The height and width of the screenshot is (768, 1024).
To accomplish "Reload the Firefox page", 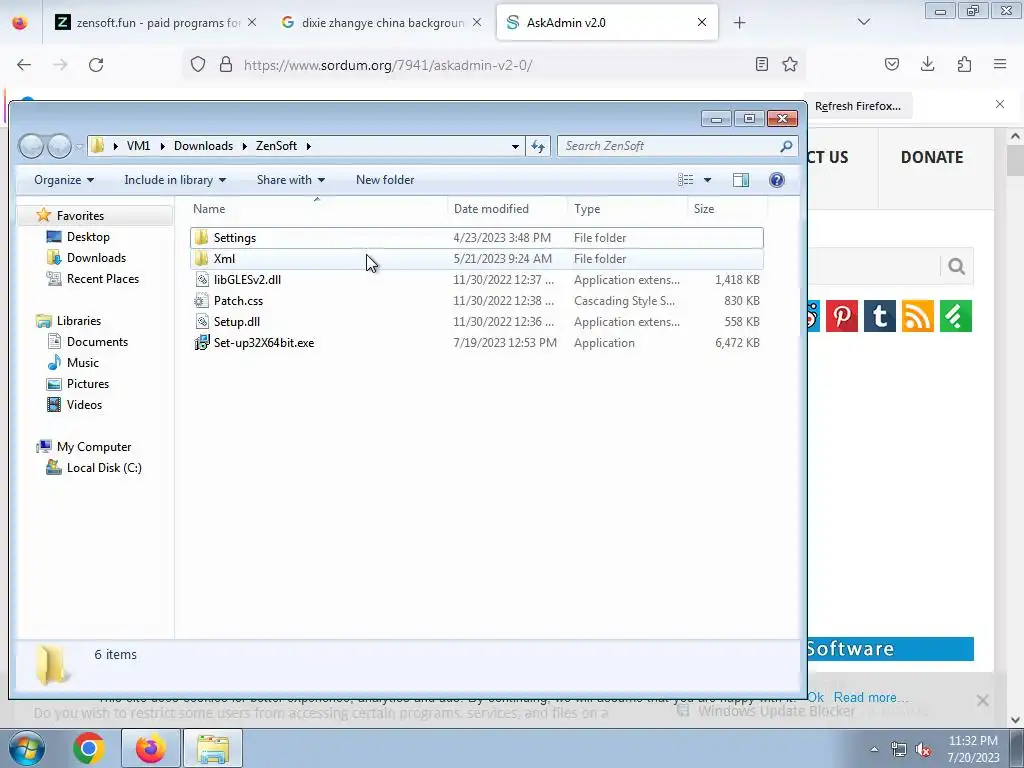I will (96, 65).
